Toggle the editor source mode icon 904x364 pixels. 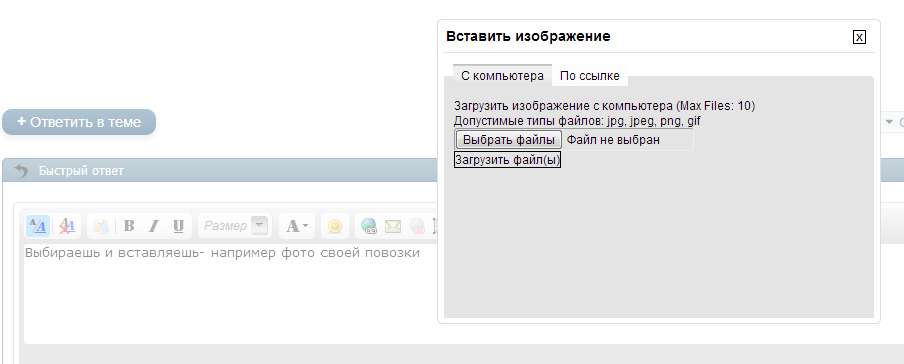tap(37, 226)
